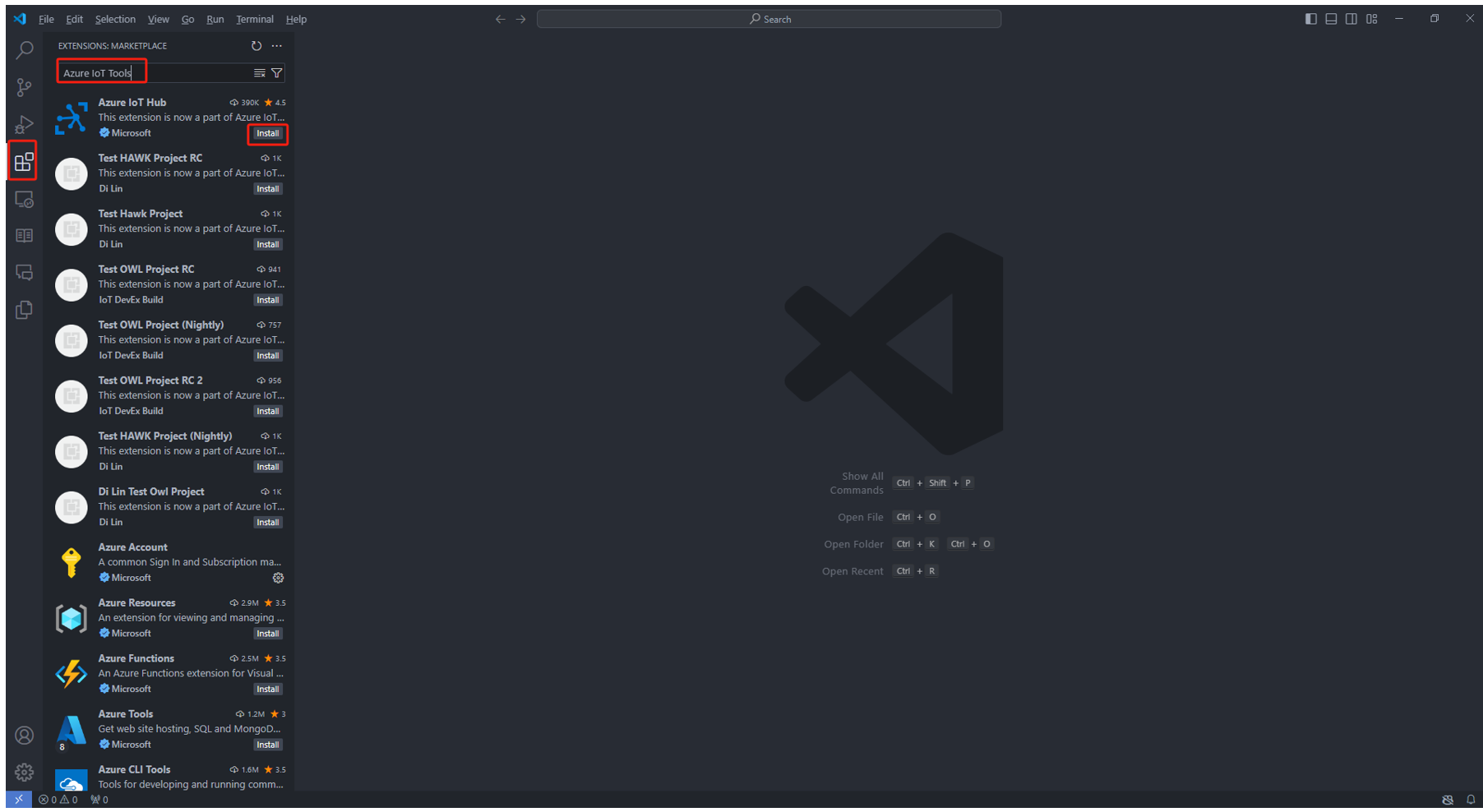Screen dimensions: 1483x812
Task: Click the Azure IoT Tools search field
Action: 156,73
